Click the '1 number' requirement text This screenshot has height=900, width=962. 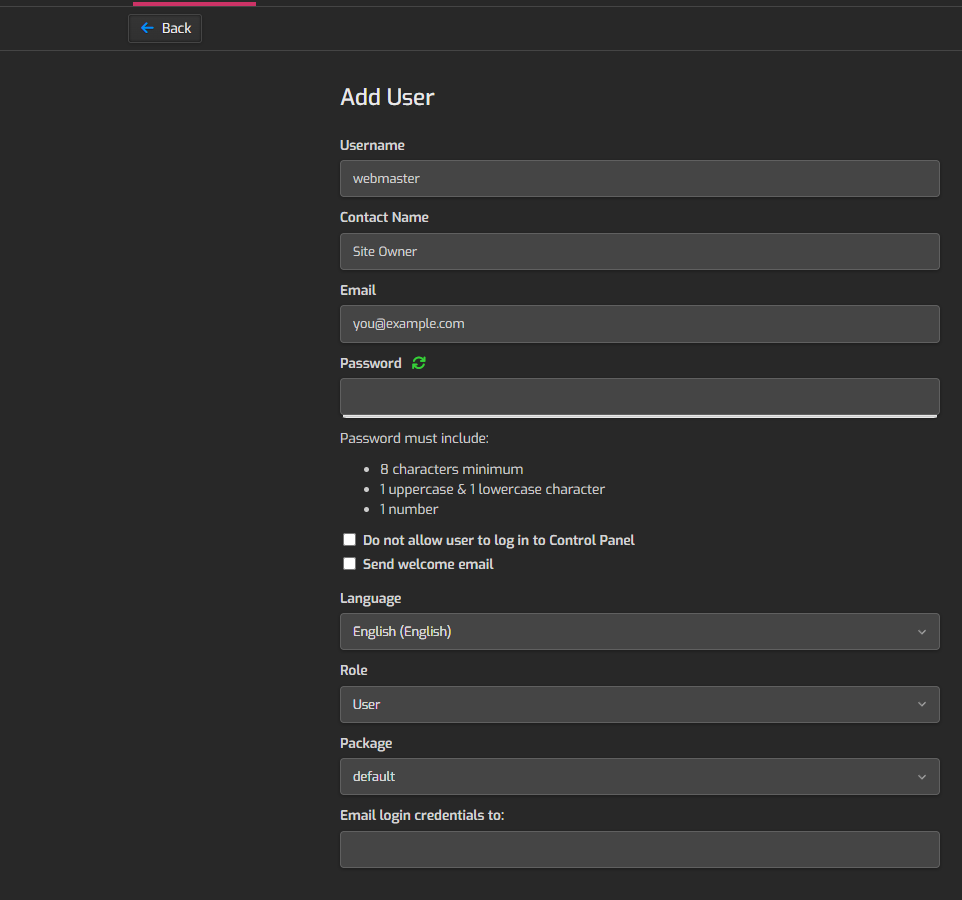pyautogui.click(x=409, y=509)
